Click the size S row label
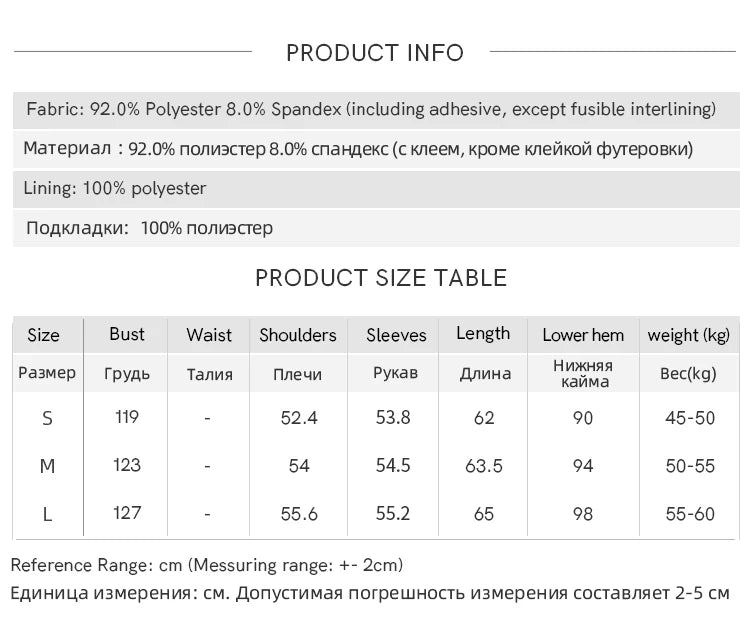The width and height of the screenshot is (750, 630). click(47, 418)
